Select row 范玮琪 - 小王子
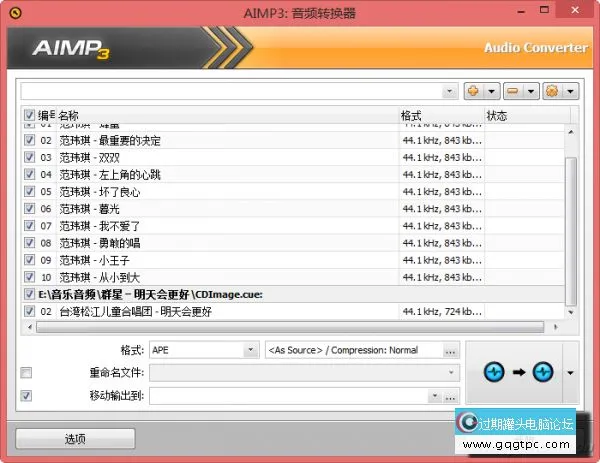The width and height of the screenshot is (600, 463). 293,260
